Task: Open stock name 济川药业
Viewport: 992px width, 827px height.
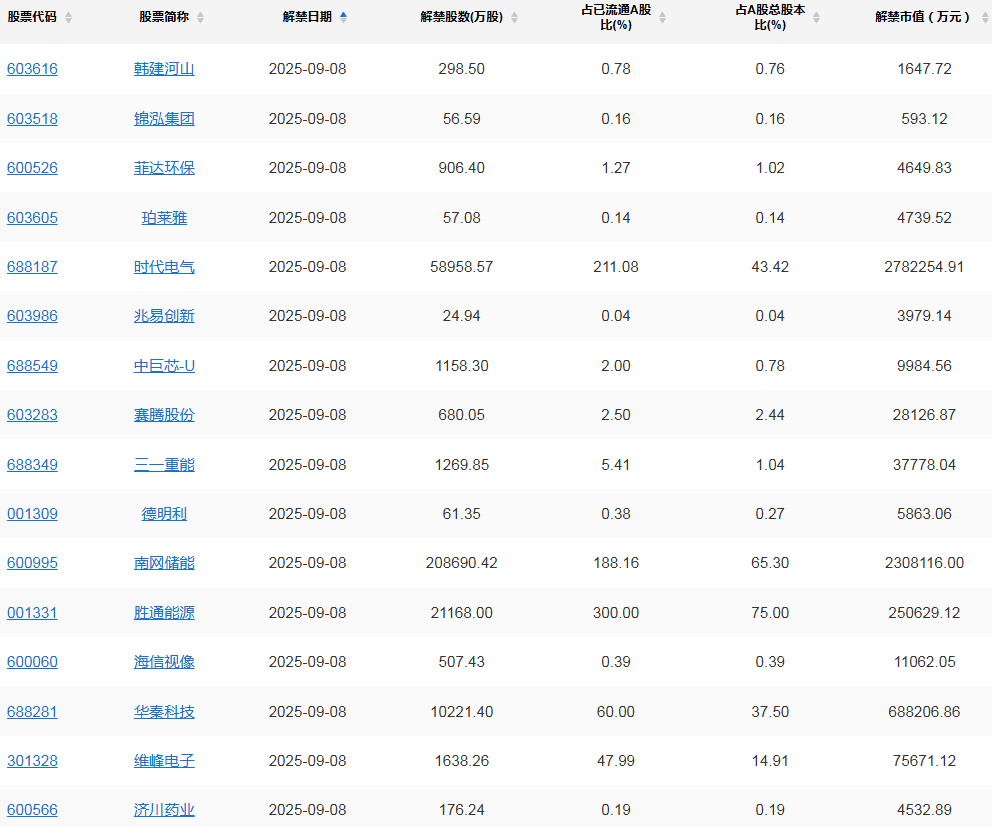Action: point(164,810)
